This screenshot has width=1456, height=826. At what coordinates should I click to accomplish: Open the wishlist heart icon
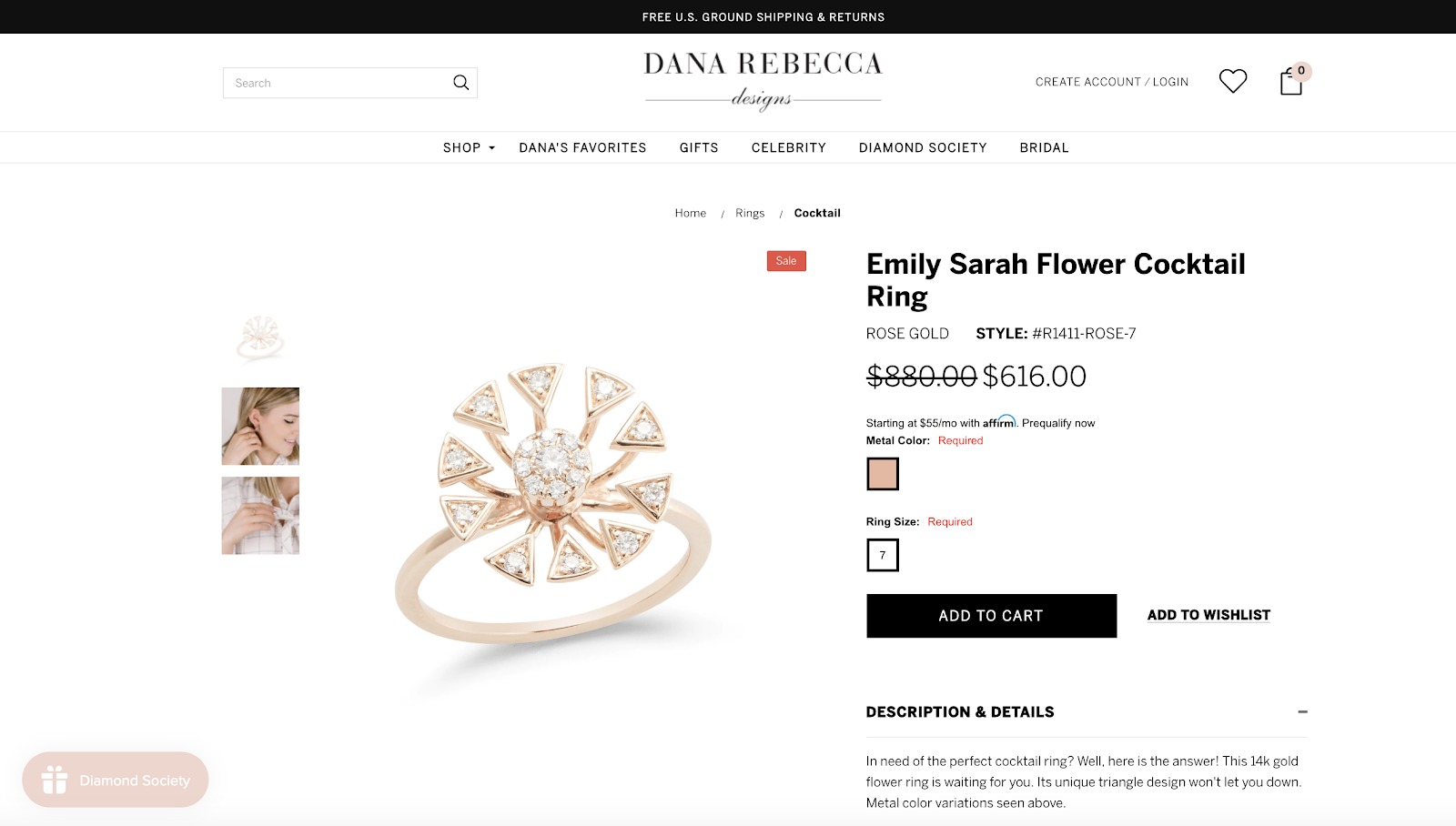click(x=1233, y=81)
